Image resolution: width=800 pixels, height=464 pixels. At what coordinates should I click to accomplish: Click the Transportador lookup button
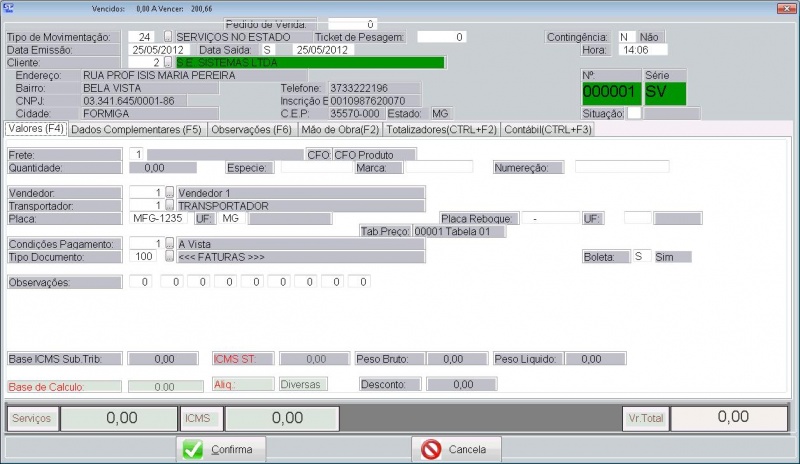pos(169,205)
